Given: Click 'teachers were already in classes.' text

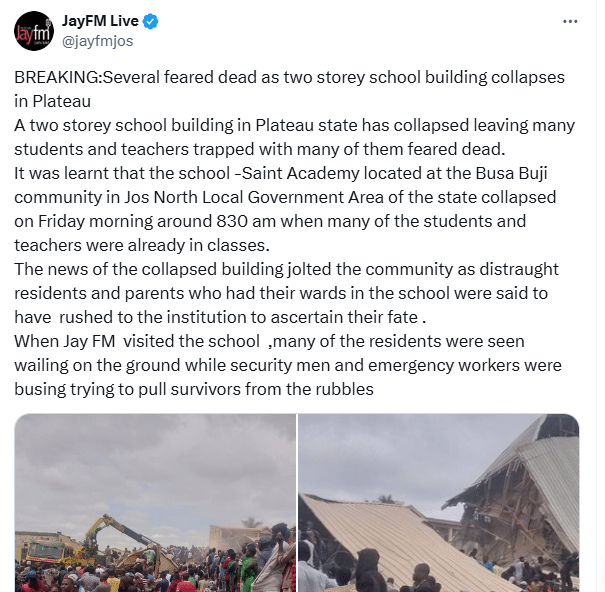Looking at the screenshot, I should [x=142, y=245].
